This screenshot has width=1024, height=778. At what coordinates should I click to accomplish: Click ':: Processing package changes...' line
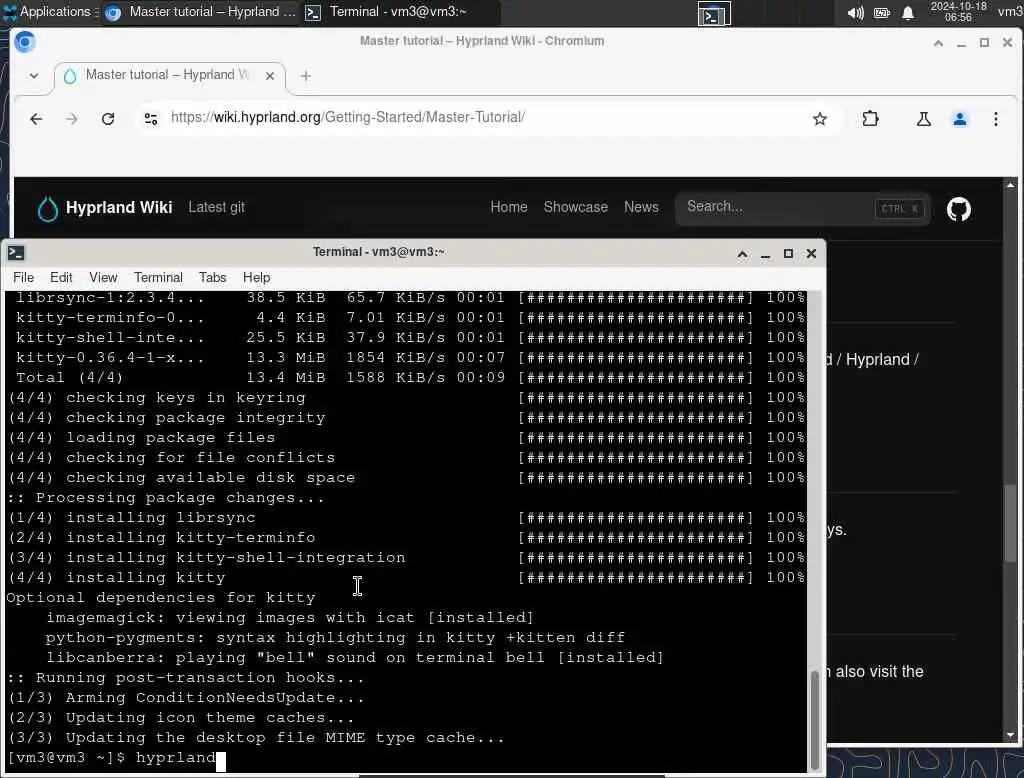coord(166,498)
